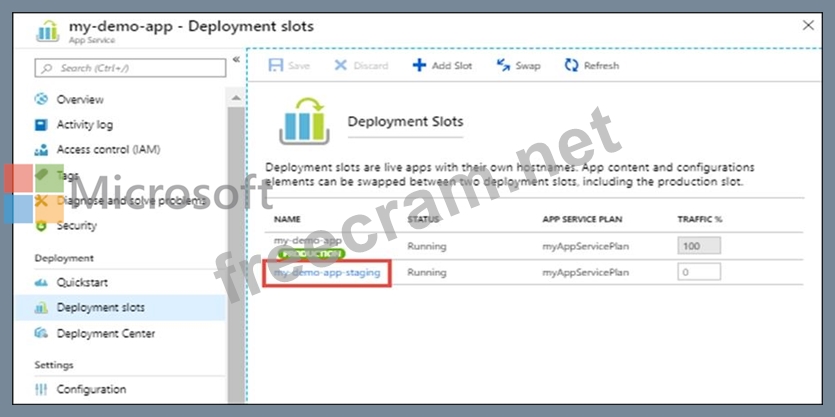Viewport: 835px width, 417px height.
Task: Click the Activity log icon
Action: (x=41, y=125)
